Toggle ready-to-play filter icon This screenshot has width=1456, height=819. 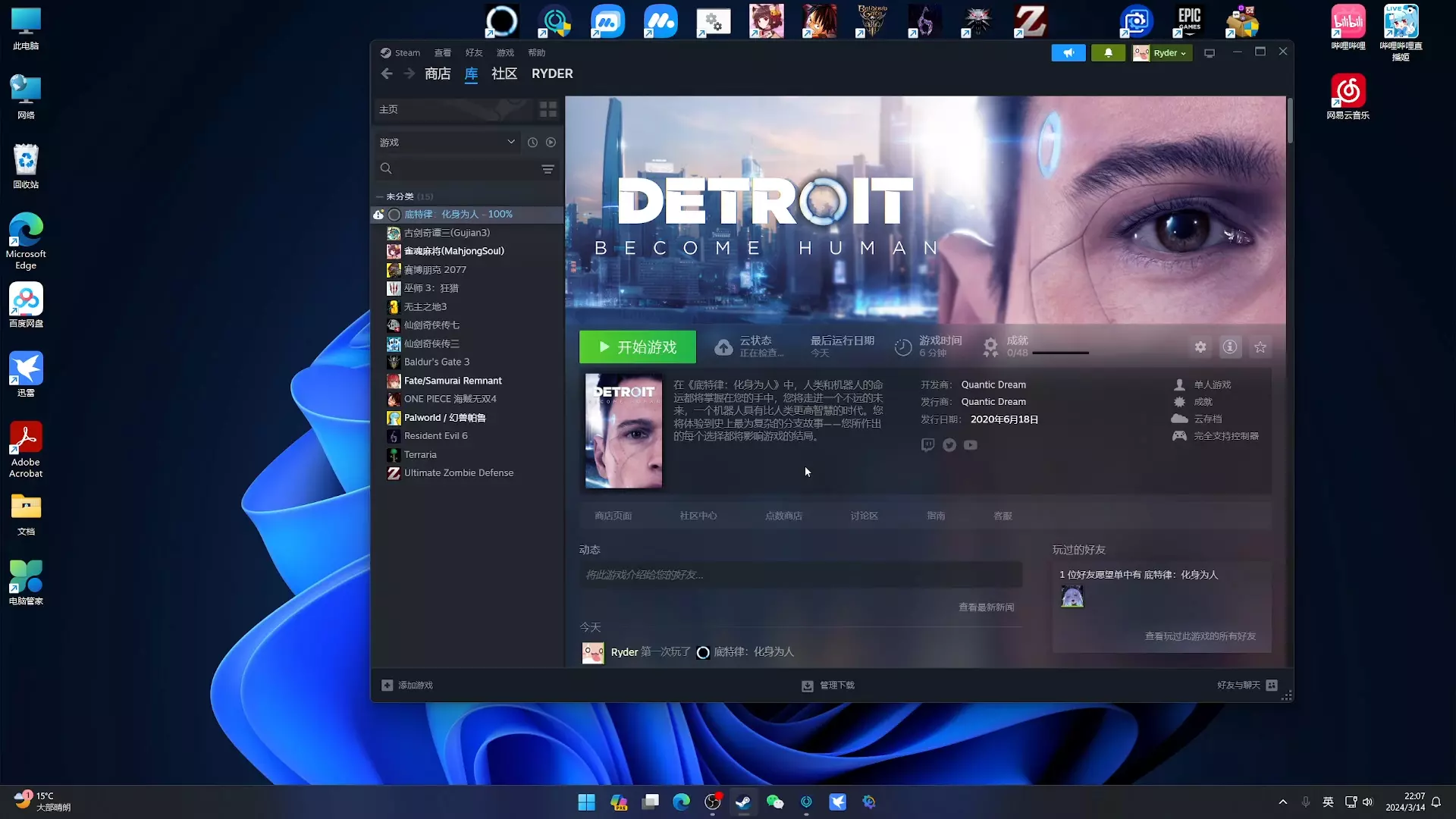551,143
